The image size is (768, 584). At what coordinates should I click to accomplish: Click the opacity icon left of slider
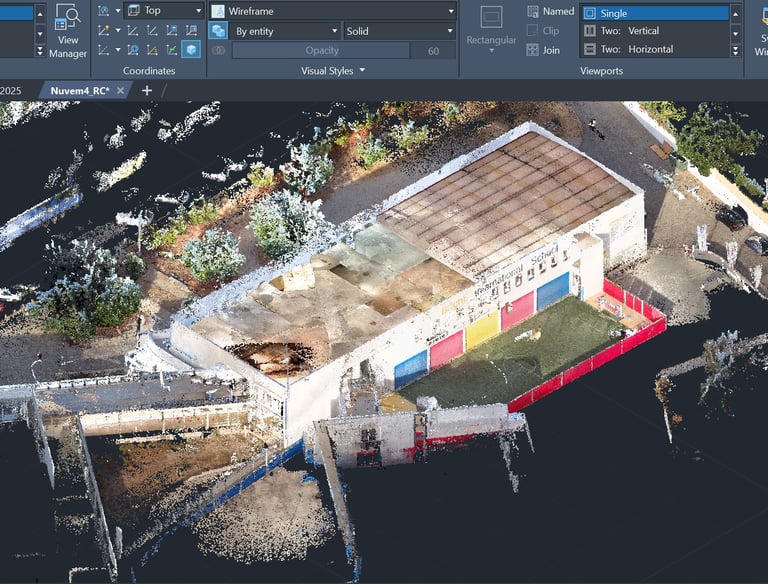pyautogui.click(x=218, y=50)
